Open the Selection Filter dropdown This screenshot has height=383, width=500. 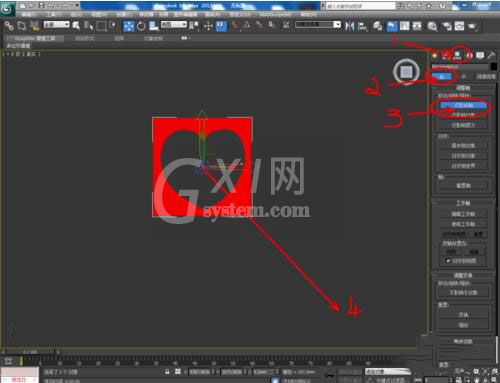coord(56,24)
